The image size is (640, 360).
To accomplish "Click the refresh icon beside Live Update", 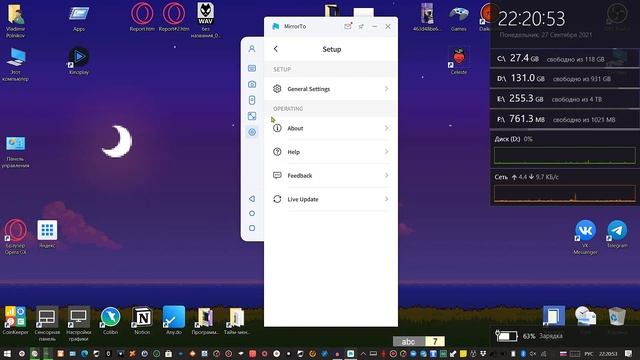I will coord(277,199).
